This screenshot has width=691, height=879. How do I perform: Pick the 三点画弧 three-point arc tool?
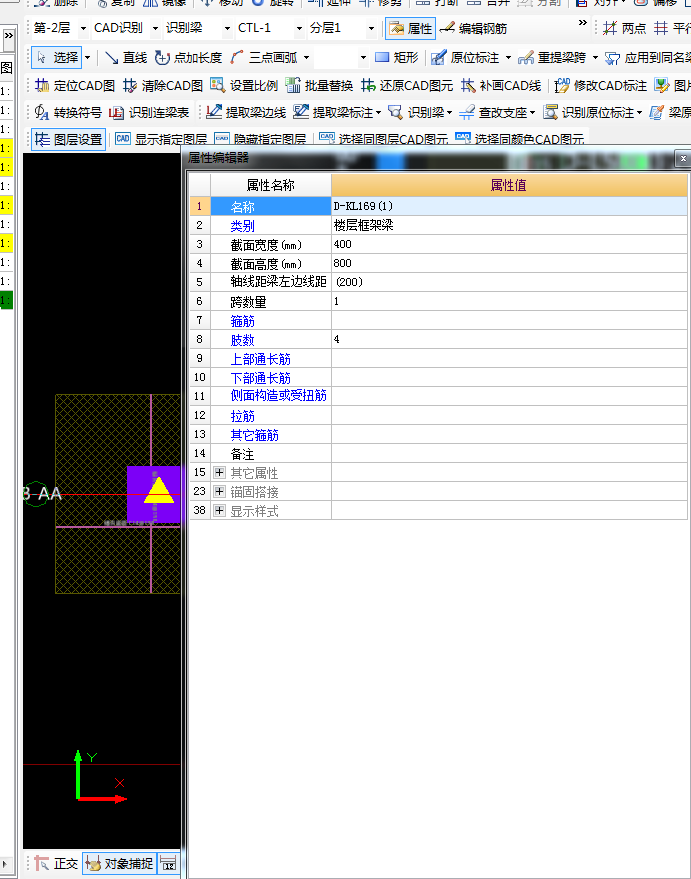[264, 57]
